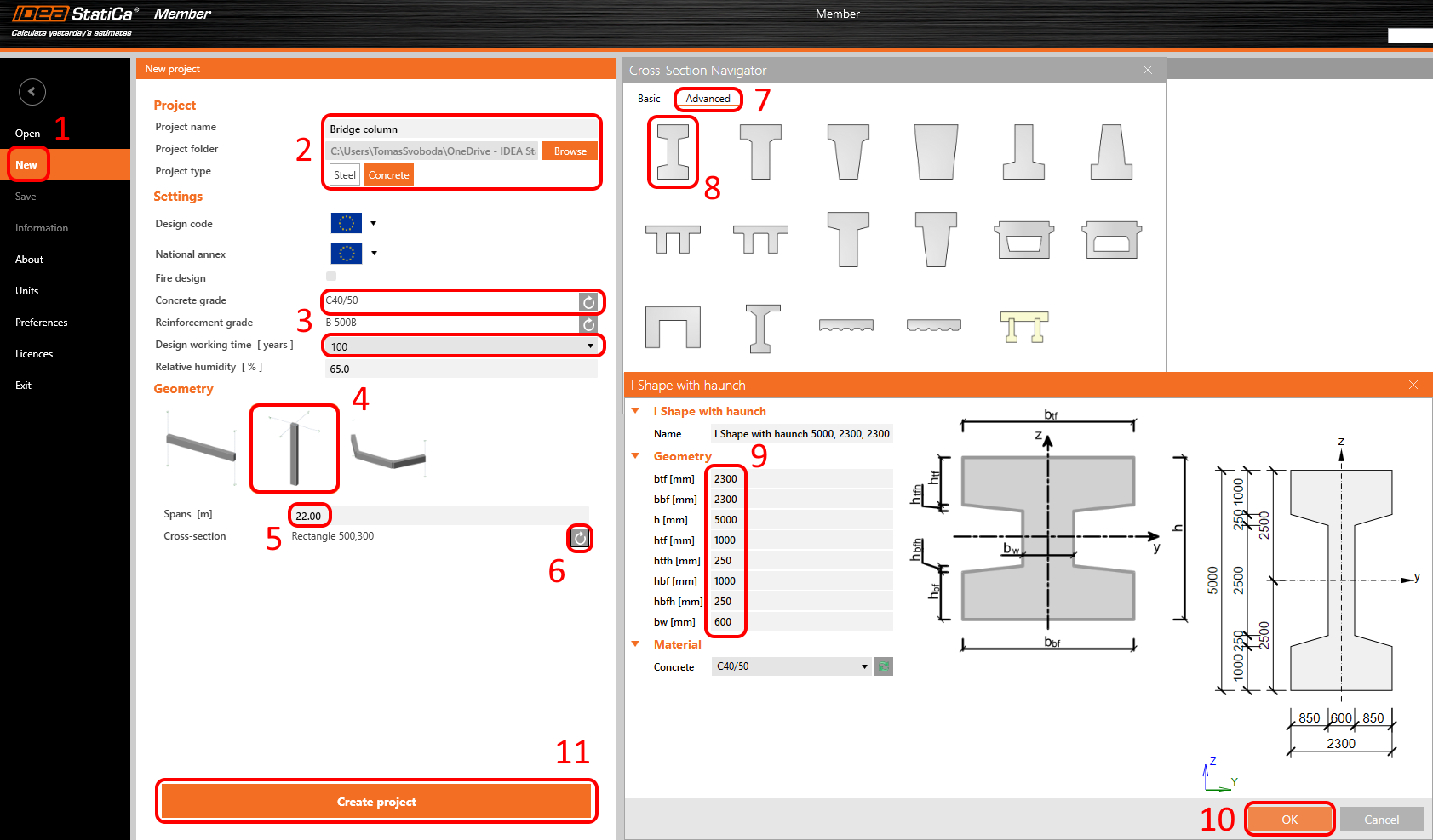Screen dimensions: 1433x840
Task: Close the I Shape with haunch dialog
Action: [1413, 385]
